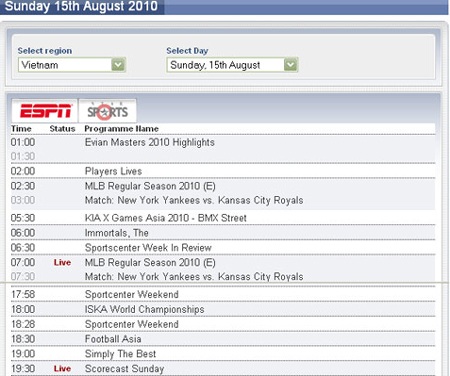
Task: Select Scorecast Sunday programme
Action: [124, 369]
